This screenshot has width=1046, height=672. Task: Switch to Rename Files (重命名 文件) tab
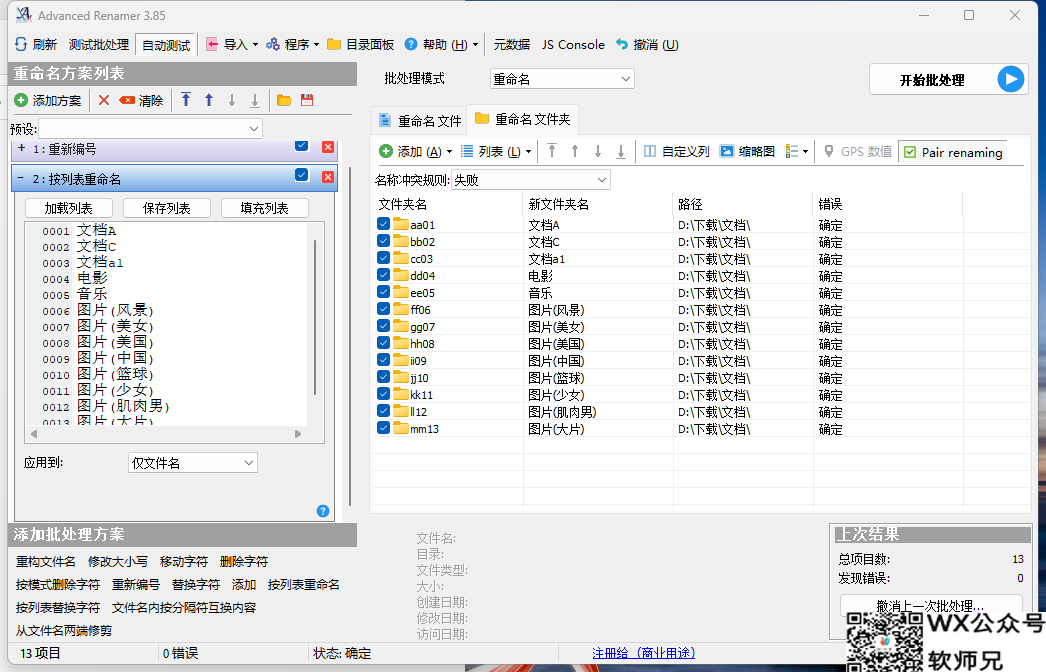420,121
